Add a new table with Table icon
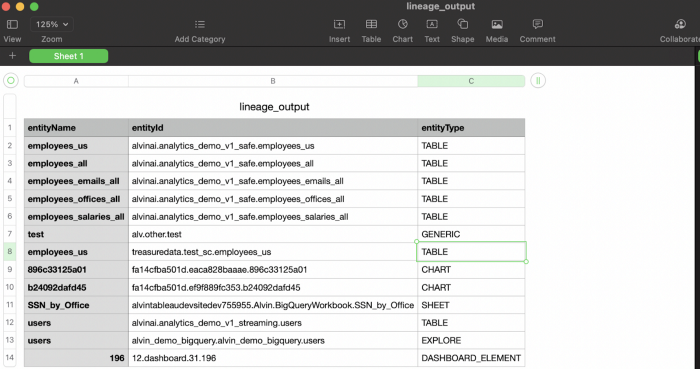The width and height of the screenshot is (700, 369). [371, 25]
